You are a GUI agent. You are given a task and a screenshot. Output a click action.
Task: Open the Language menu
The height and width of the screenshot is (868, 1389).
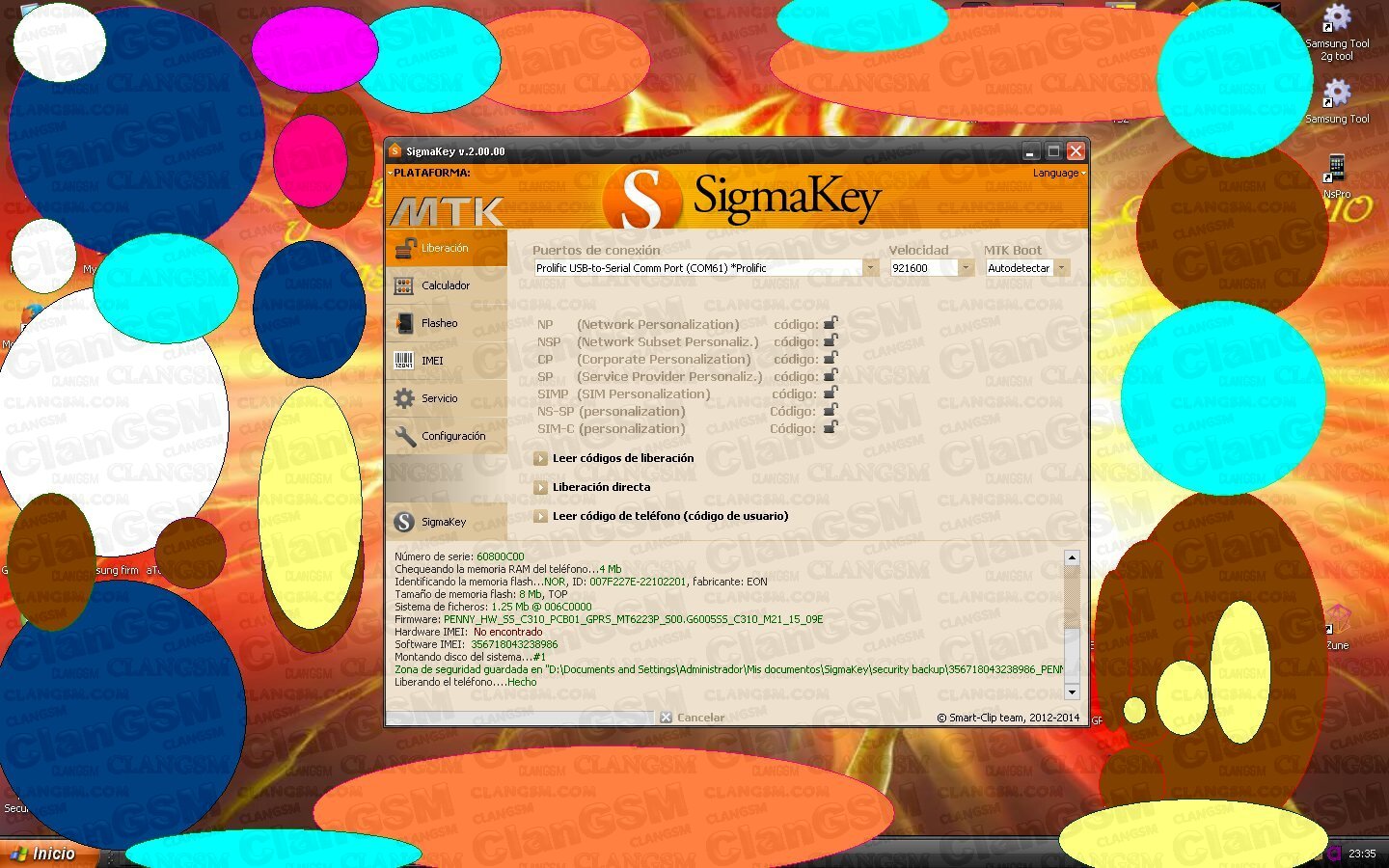click(x=1059, y=174)
